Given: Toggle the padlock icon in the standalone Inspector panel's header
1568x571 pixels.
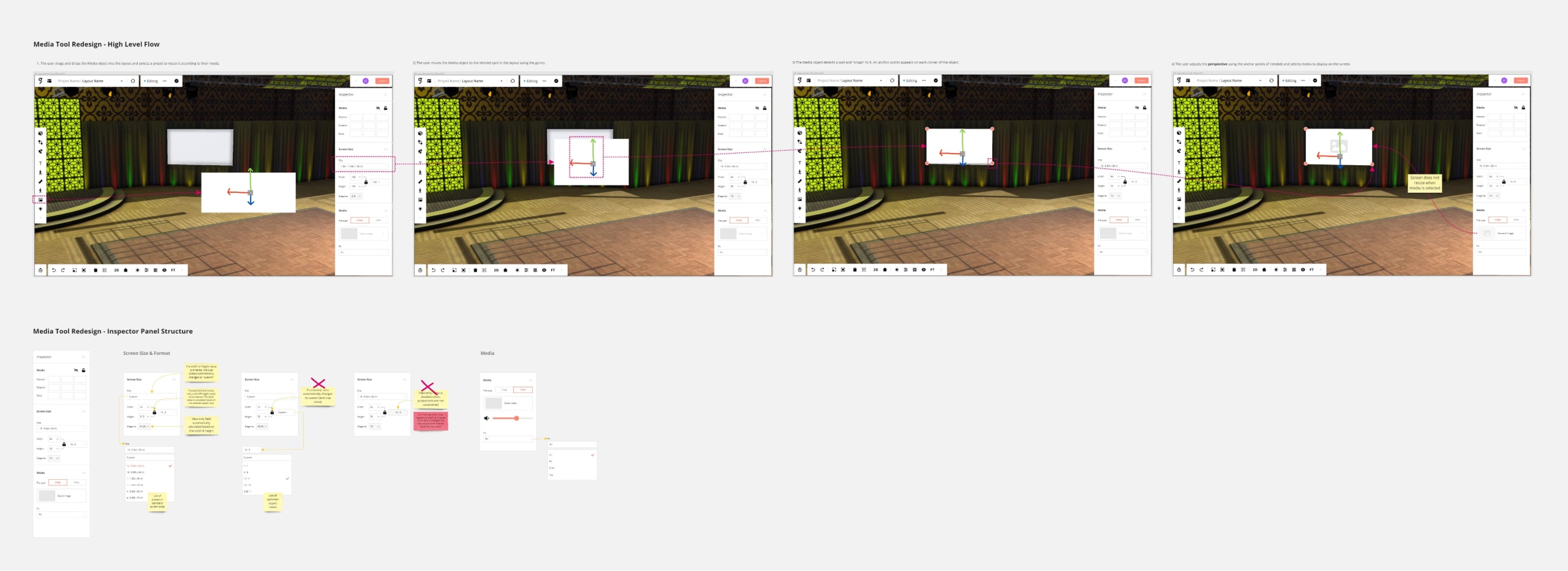Looking at the screenshot, I should (x=83, y=370).
